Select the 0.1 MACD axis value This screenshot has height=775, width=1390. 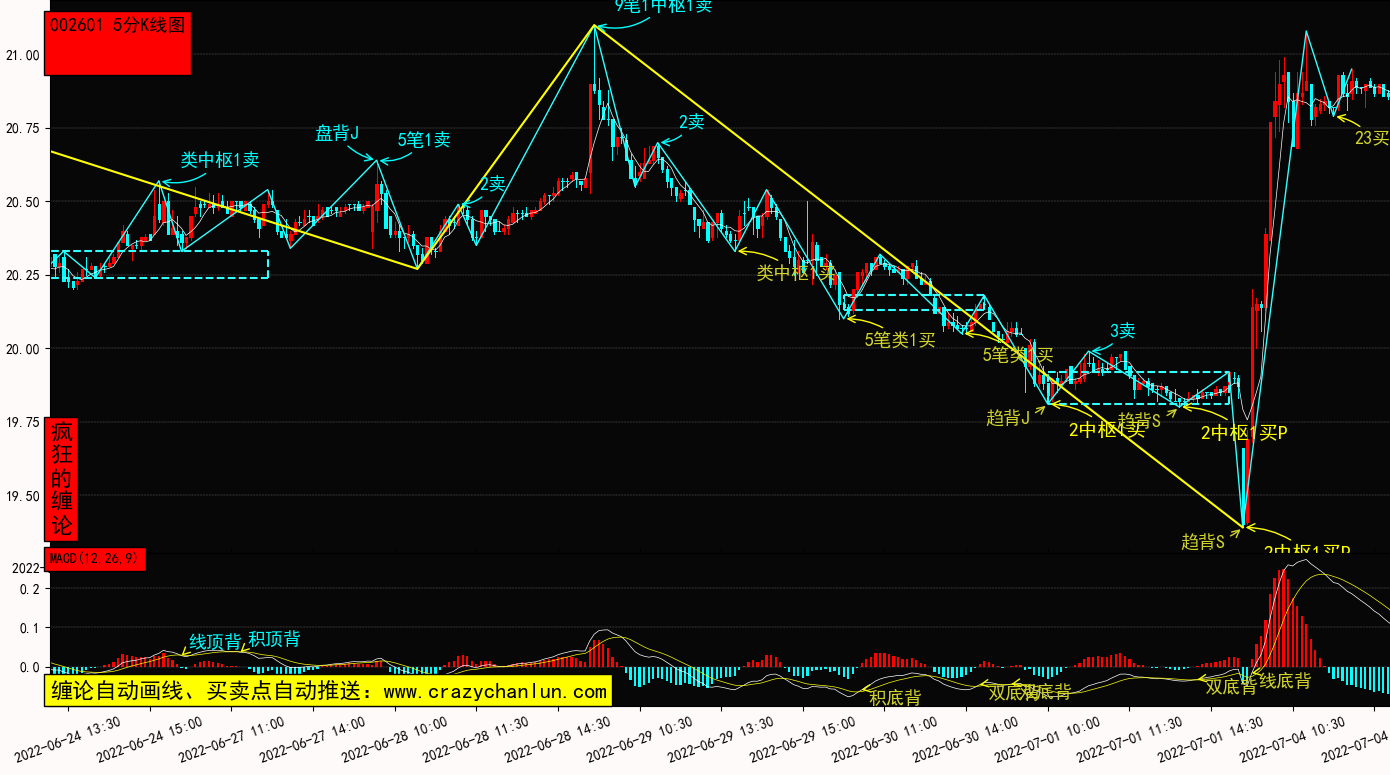pos(29,628)
